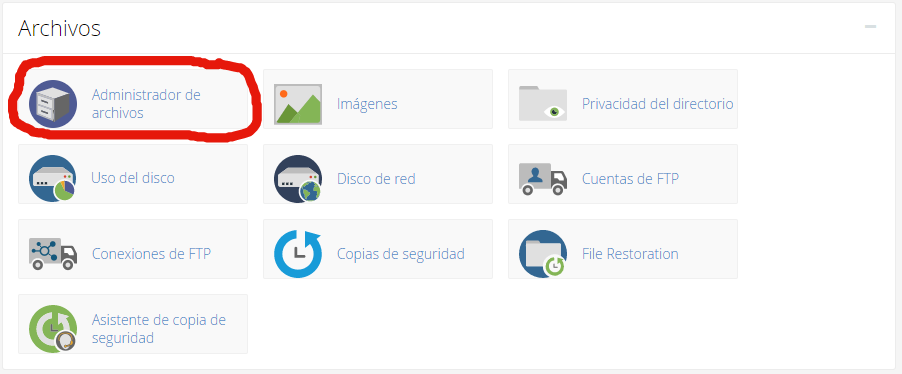Viewport: 902px width, 374px height.
Task: Go to the Imágenes text link
Action: pos(367,104)
